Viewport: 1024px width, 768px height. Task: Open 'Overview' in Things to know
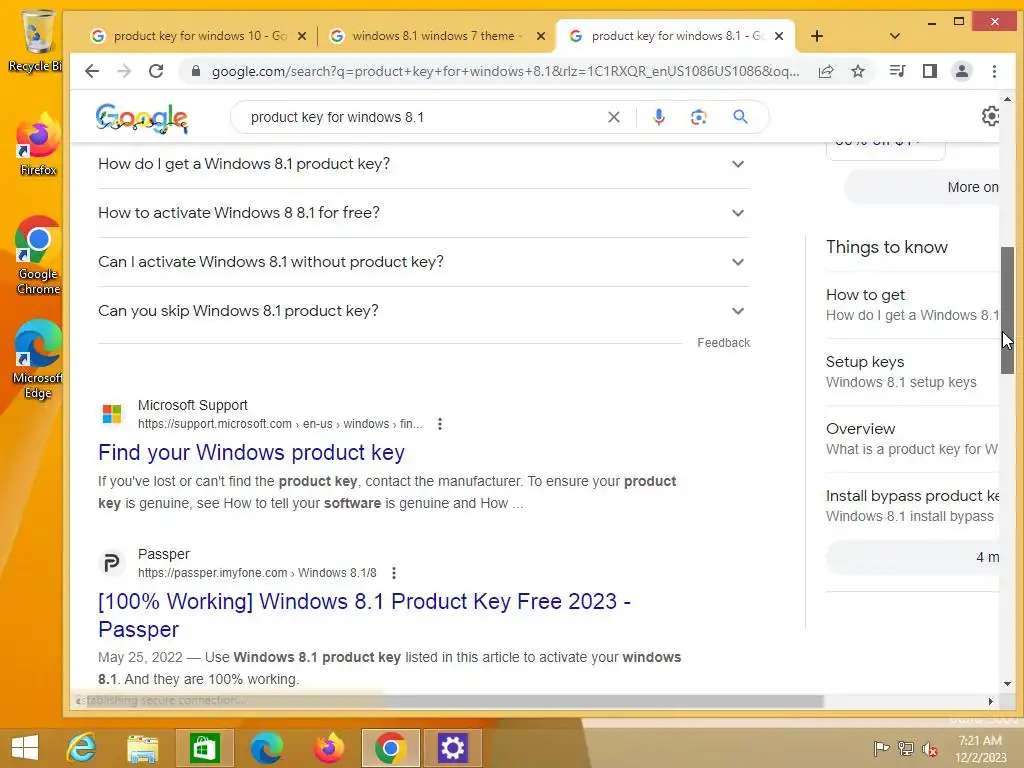pos(912,439)
